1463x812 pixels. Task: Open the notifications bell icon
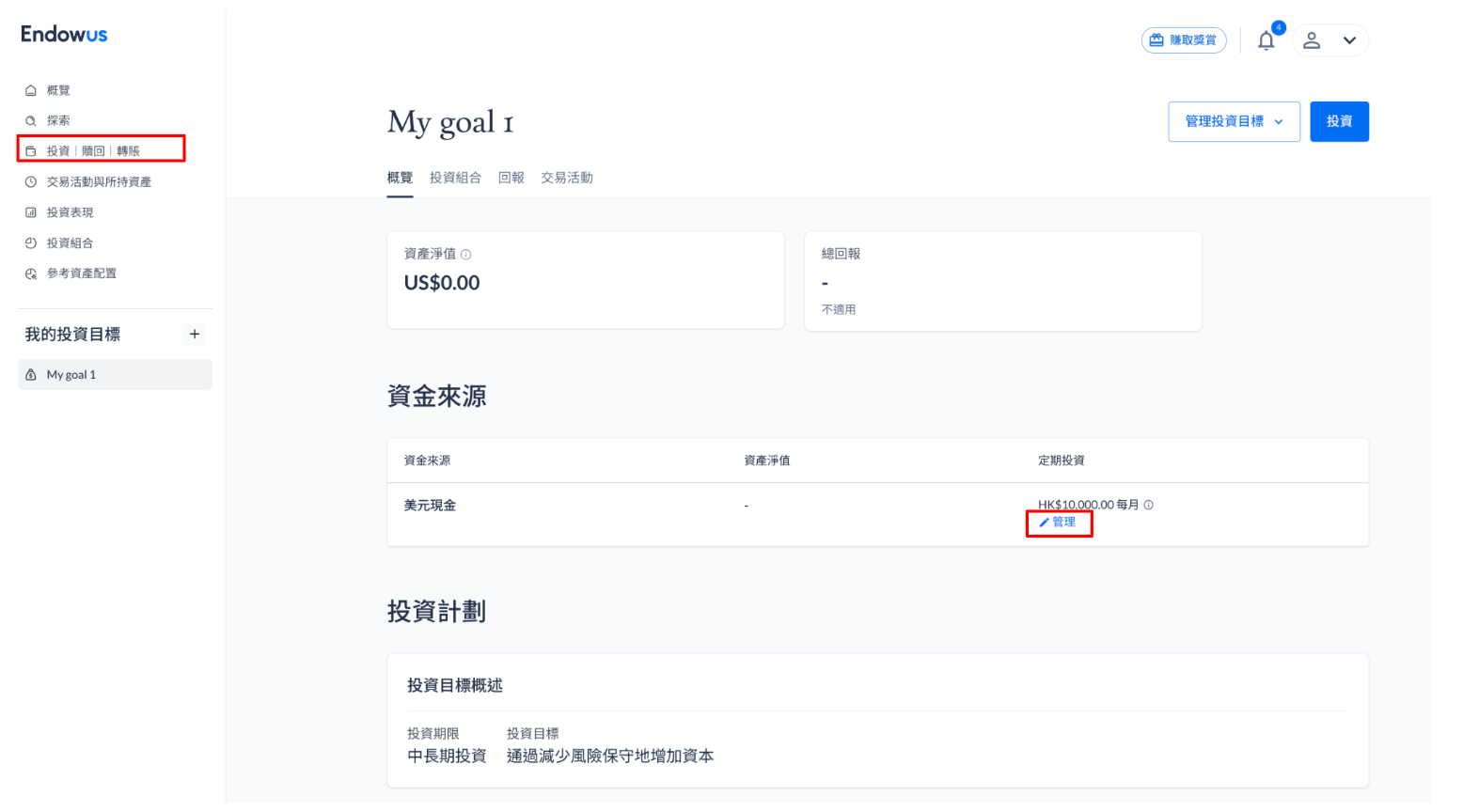tap(1266, 40)
